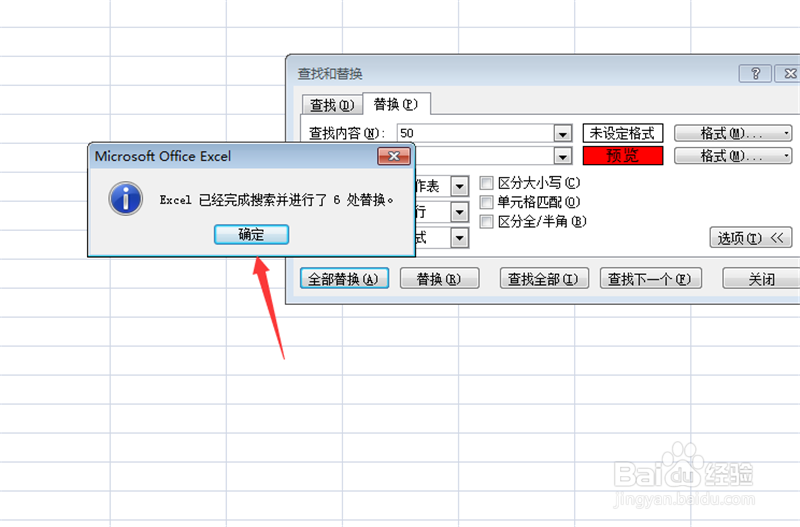Enable the 单元格匹配 checkbox
The width and height of the screenshot is (800, 527).
(487, 202)
